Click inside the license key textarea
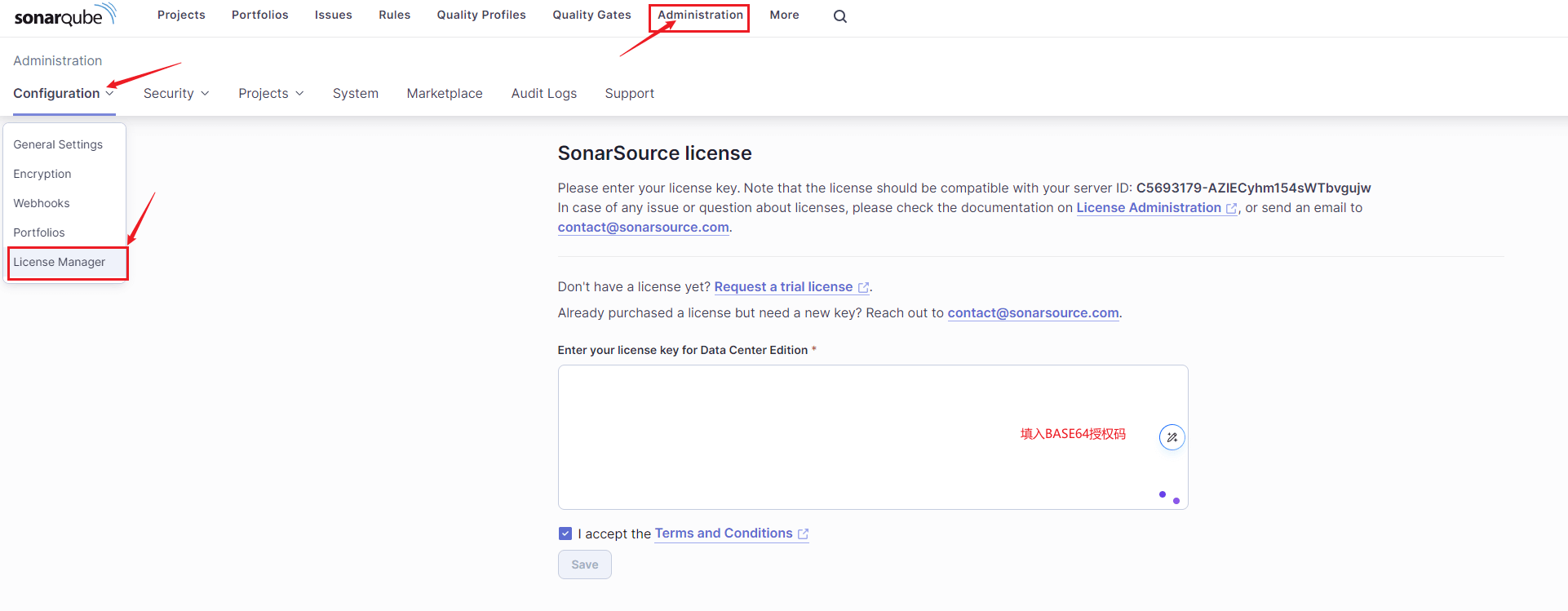Image resolution: width=1568 pixels, height=611 pixels. (x=873, y=437)
